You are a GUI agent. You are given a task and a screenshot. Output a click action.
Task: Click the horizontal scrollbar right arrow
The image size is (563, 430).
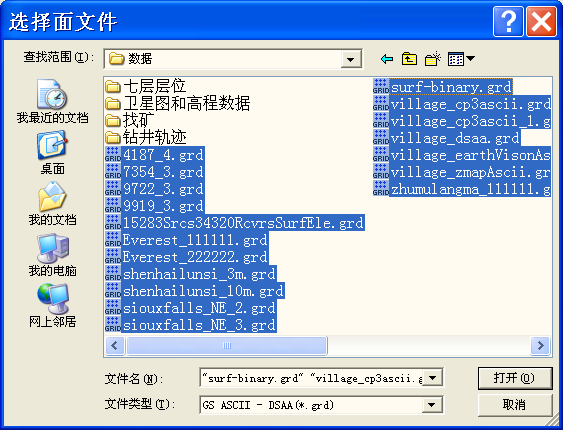pos(540,345)
